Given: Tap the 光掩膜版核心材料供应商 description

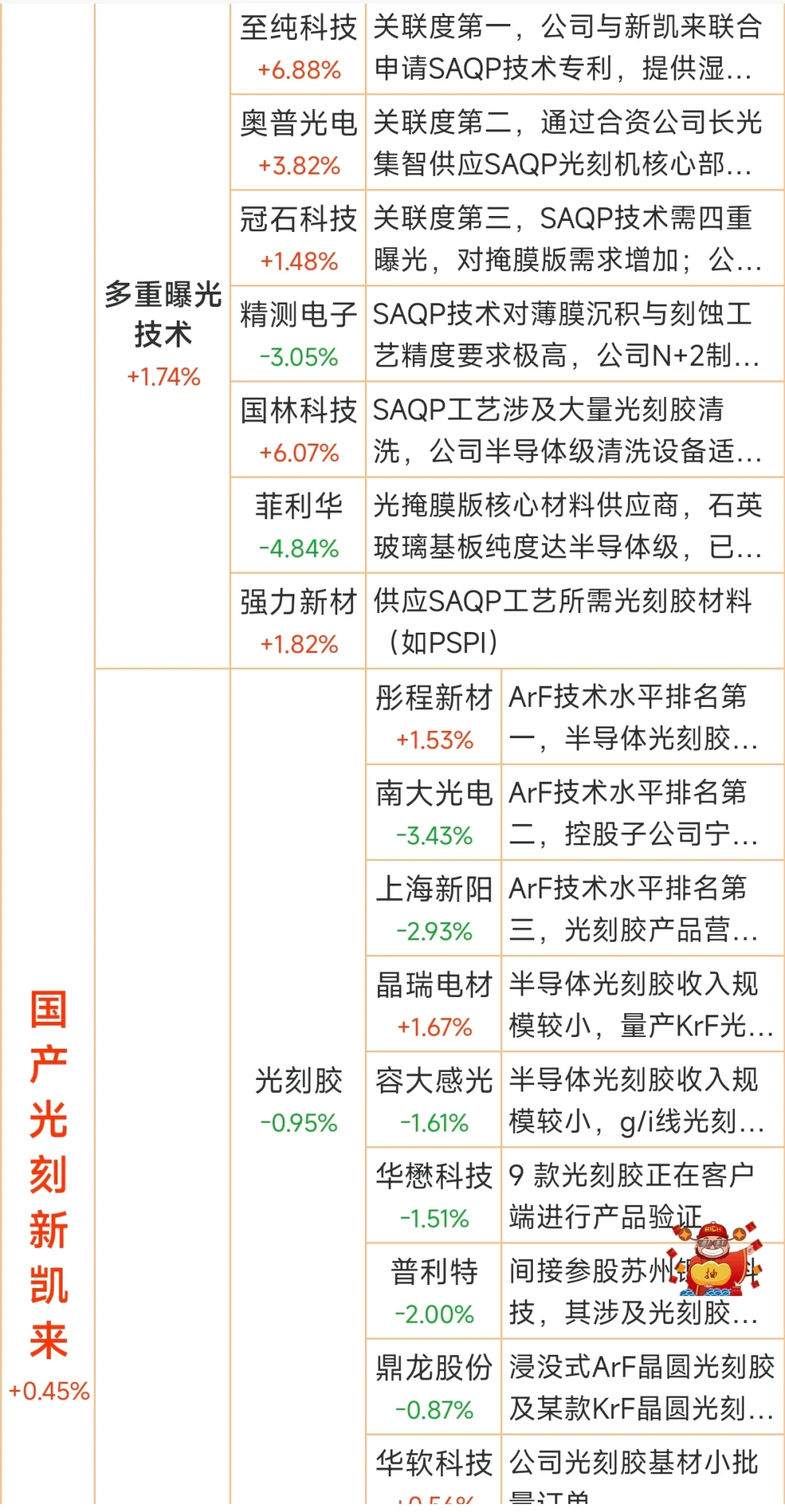Looking at the screenshot, I should pos(575,525).
